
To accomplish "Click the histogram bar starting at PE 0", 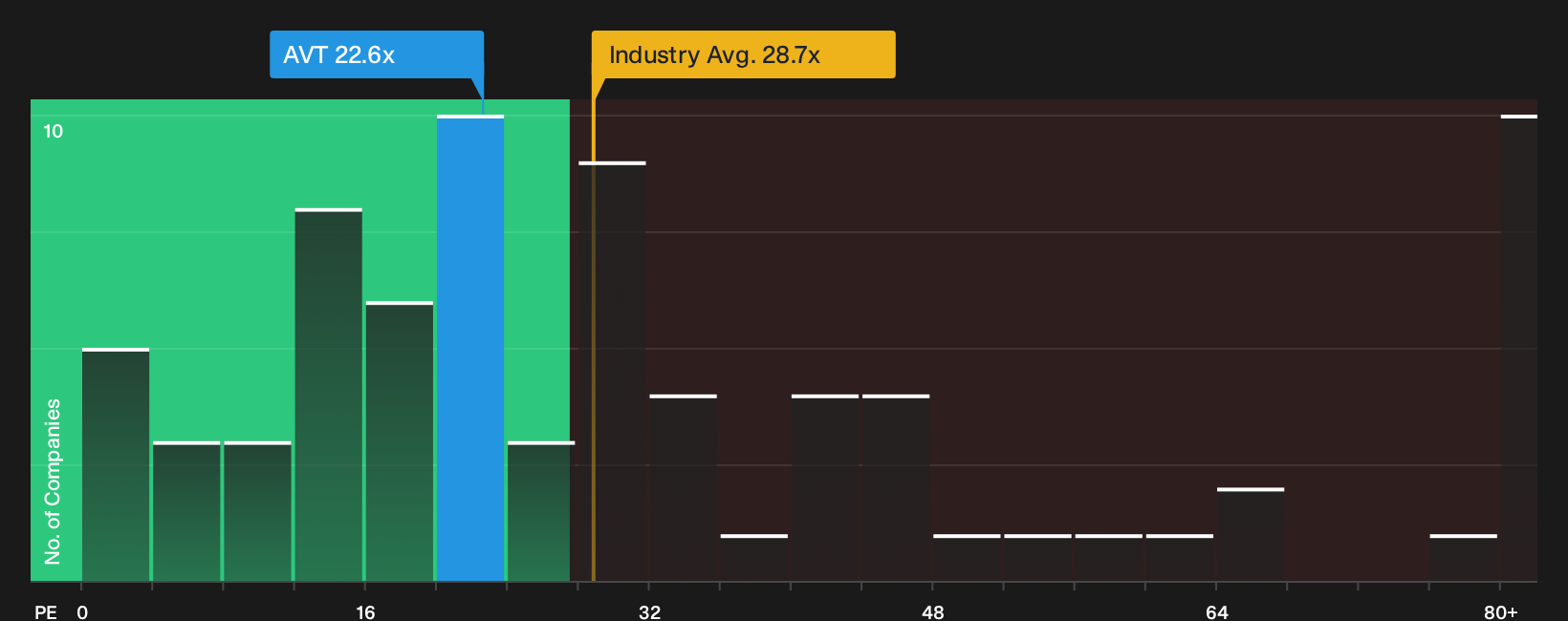I will (116, 464).
